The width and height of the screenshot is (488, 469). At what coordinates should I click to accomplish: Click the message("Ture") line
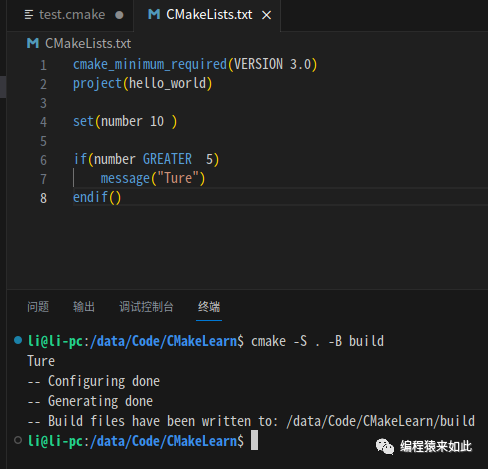pos(153,178)
